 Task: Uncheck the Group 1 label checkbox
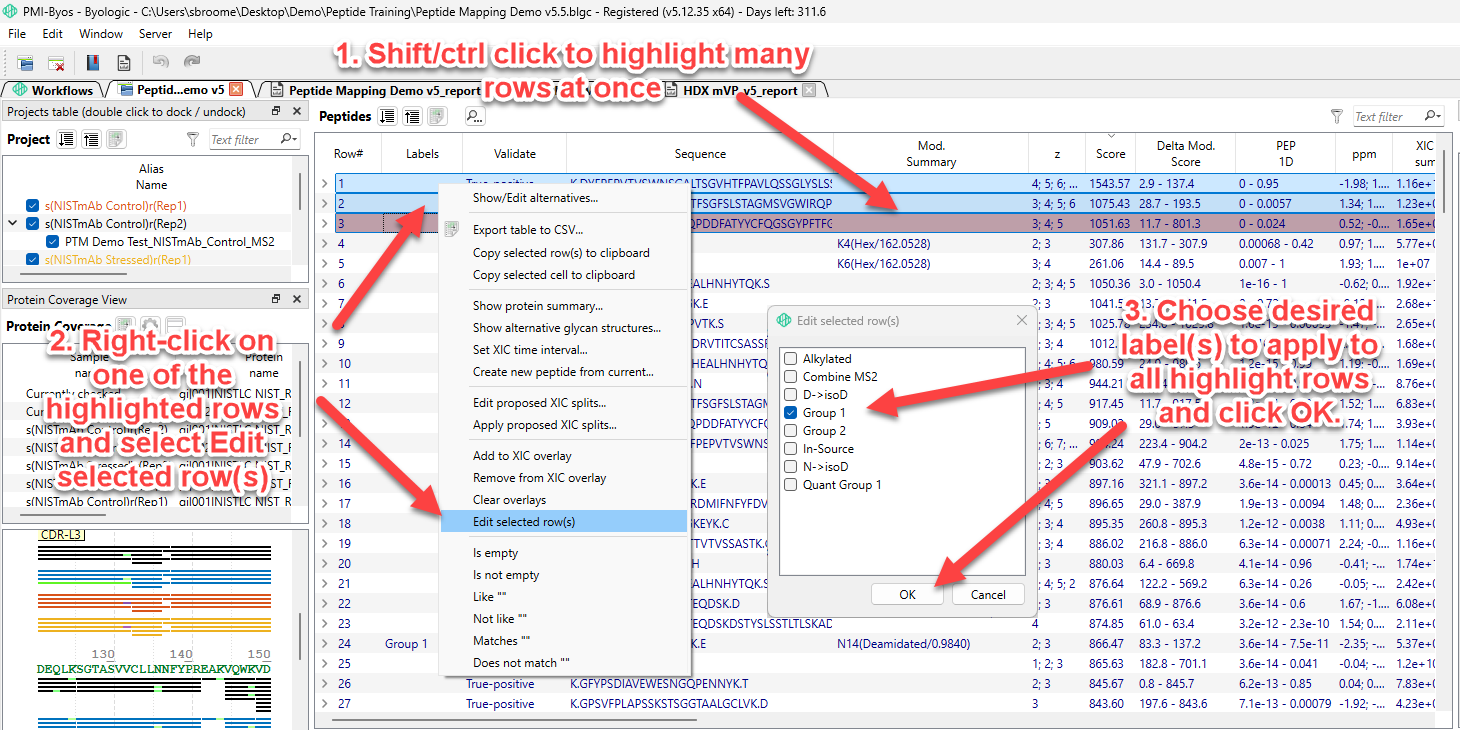[x=791, y=413]
